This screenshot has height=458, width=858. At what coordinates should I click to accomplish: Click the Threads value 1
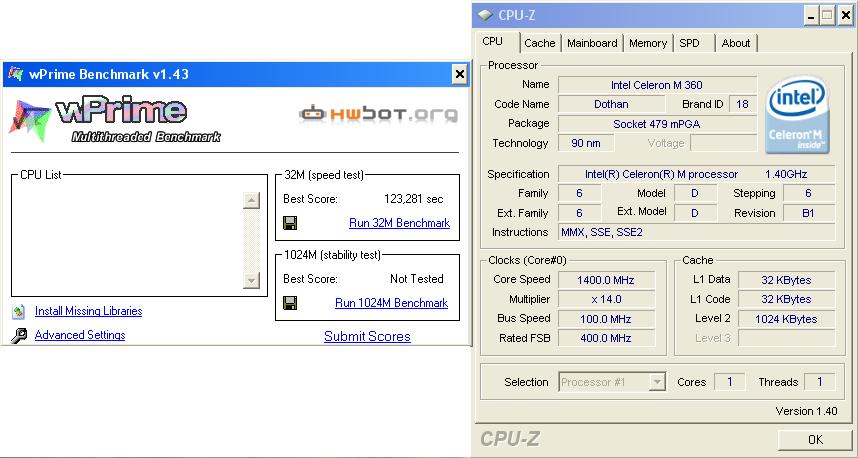[820, 382]
